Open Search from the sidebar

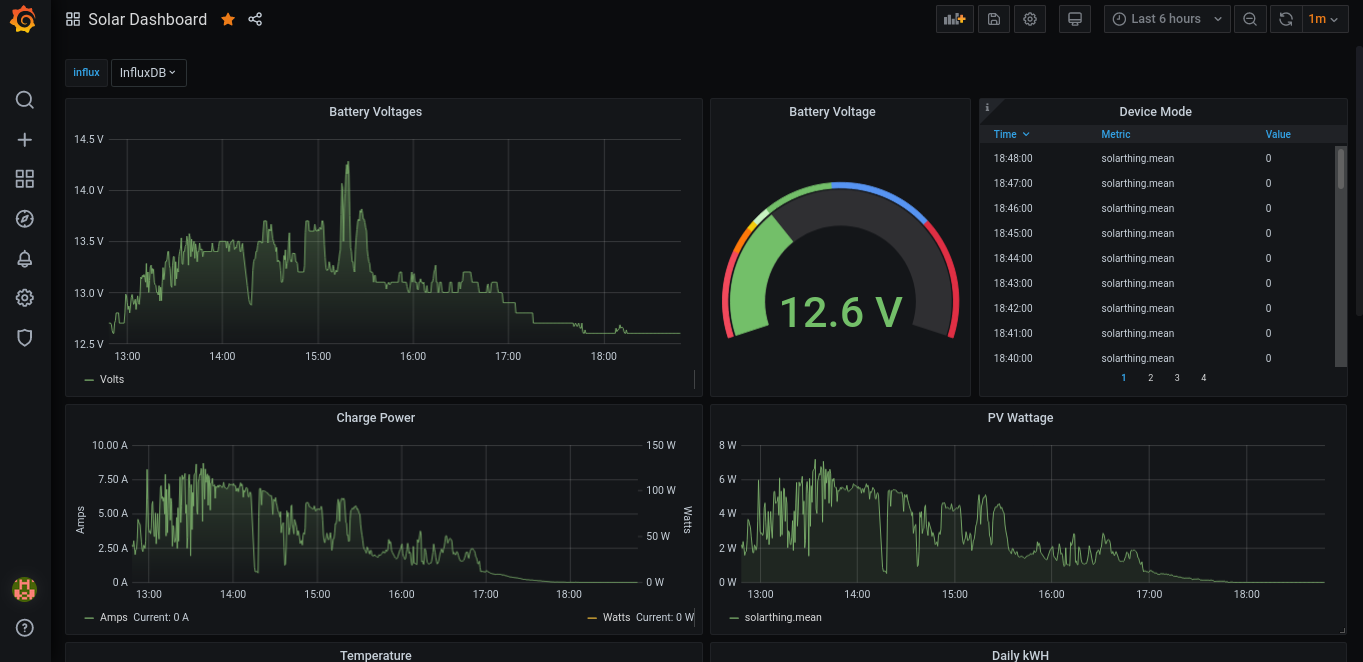[x=24, y=100]
